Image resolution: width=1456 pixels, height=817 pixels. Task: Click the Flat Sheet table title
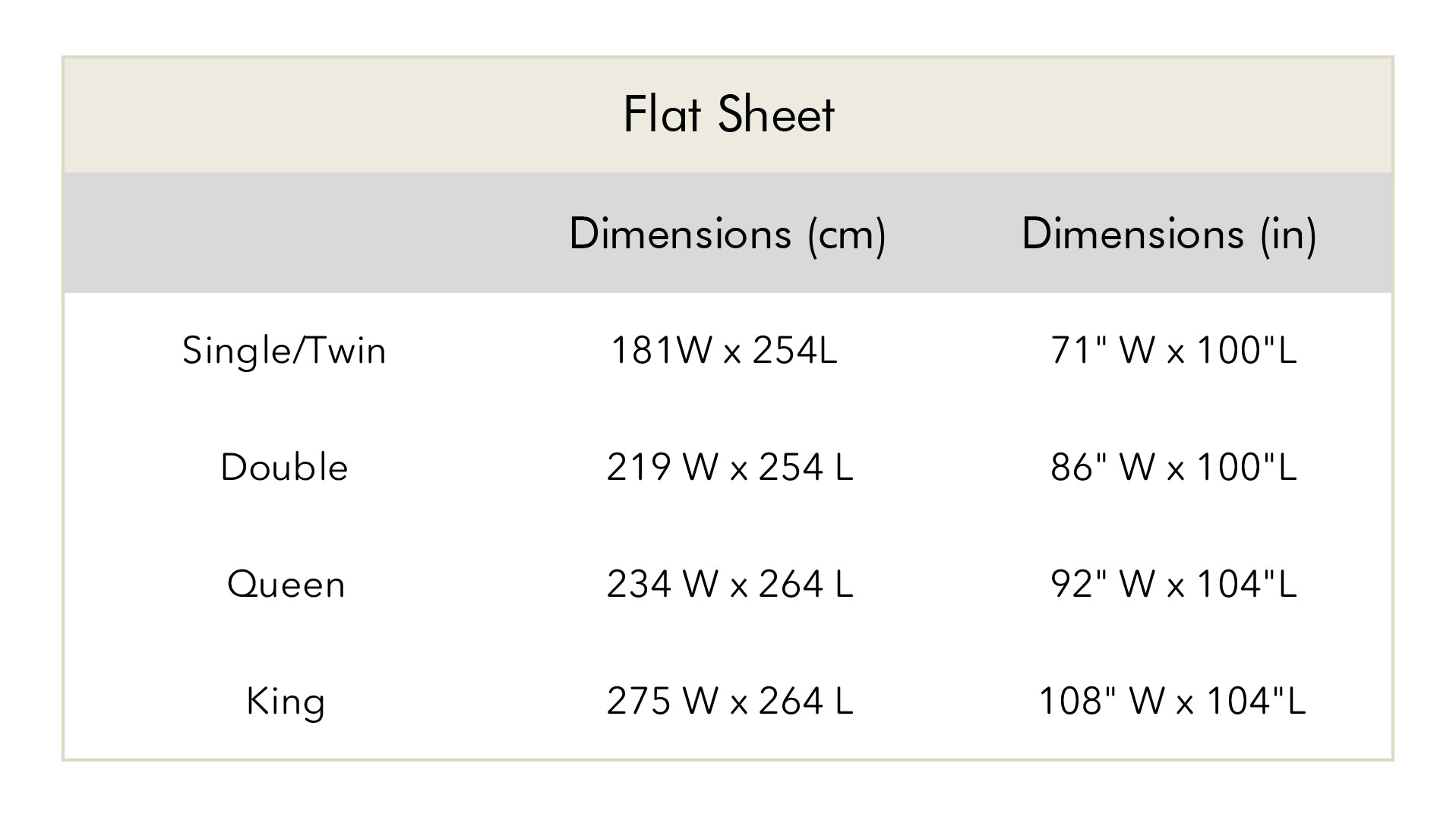coord(728,115)
